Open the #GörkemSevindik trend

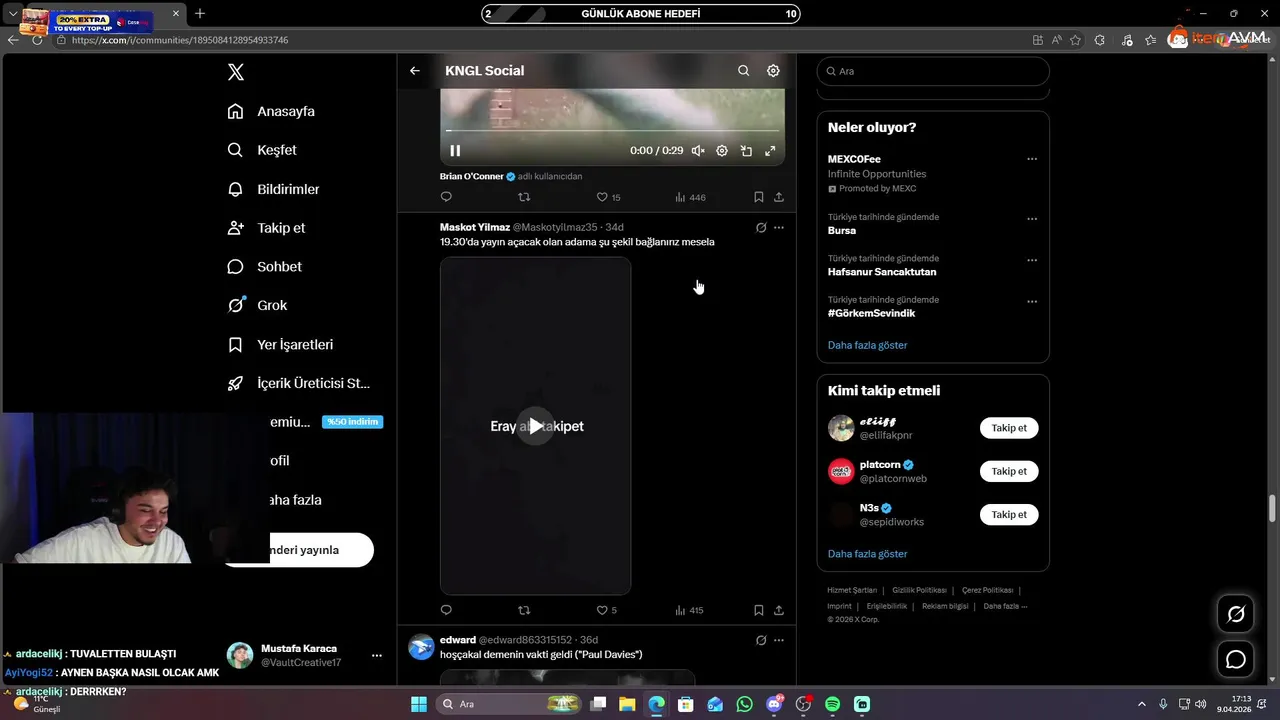coord(871,313)
